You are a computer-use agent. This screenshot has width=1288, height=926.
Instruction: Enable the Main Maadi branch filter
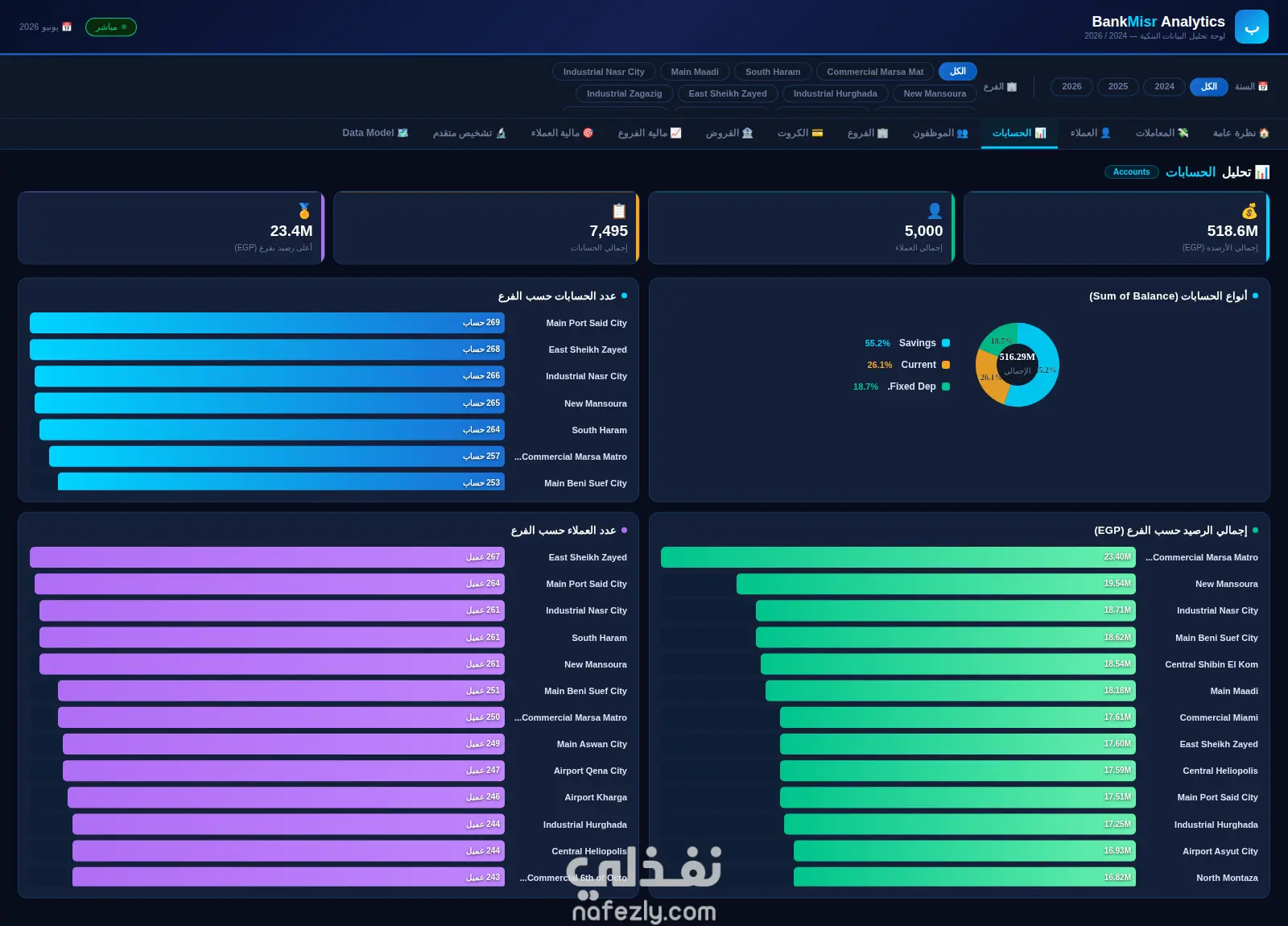[x=695, y=72]
